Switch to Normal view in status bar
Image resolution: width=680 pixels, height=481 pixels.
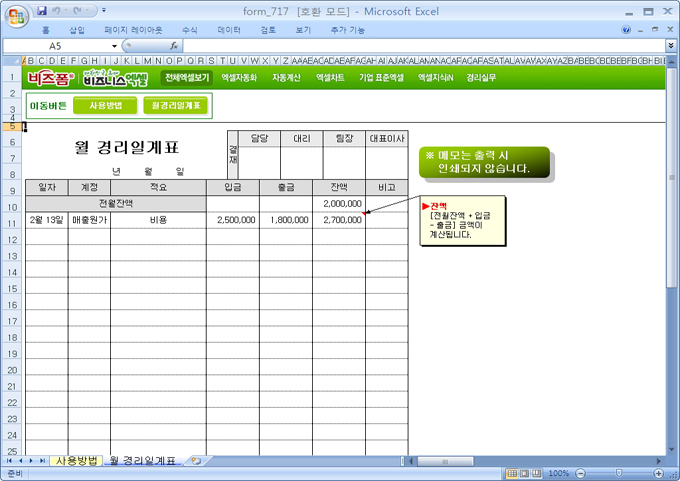pyautogui.click(x=512, y=473)
